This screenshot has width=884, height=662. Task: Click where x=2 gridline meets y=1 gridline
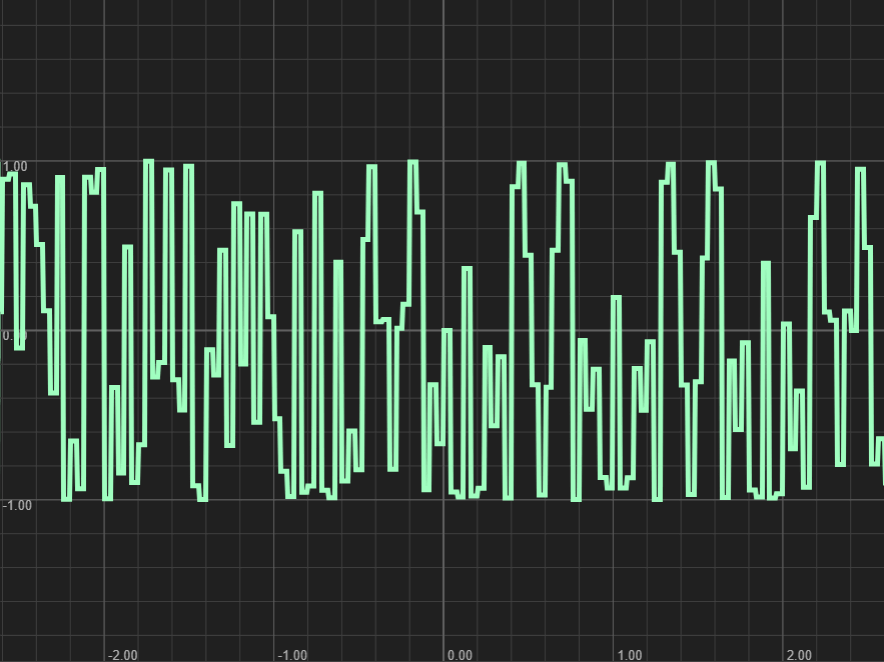[783, 161]
